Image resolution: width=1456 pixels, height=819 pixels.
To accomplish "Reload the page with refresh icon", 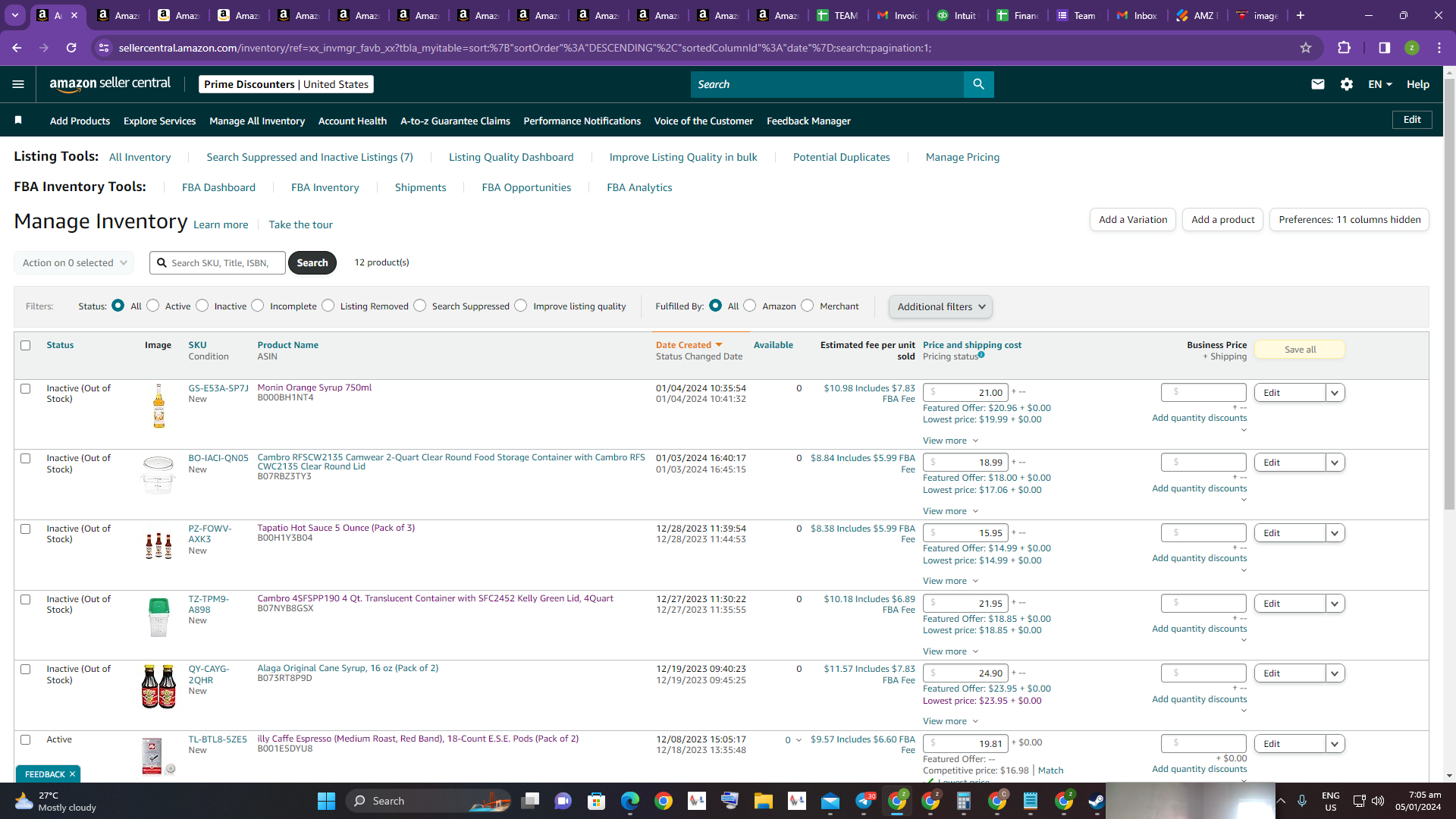I will [x=71, y=48].
